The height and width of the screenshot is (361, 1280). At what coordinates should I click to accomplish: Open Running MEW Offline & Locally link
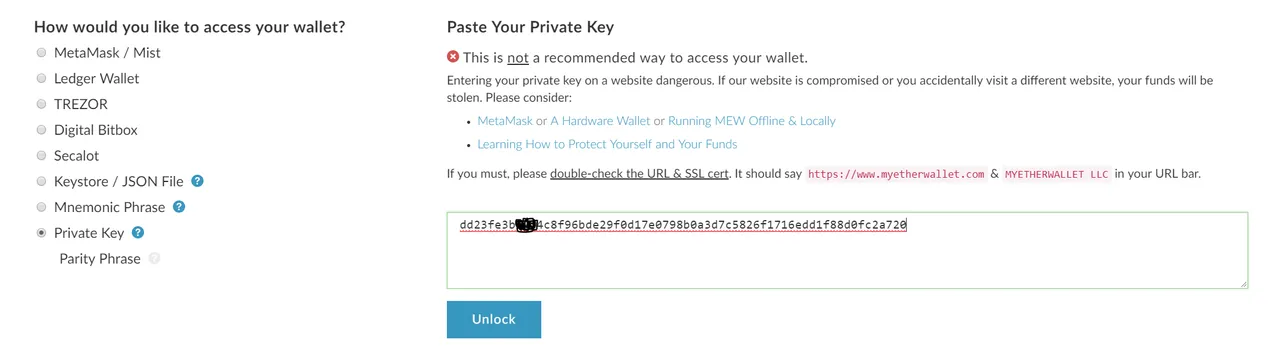tap(752, 121)
